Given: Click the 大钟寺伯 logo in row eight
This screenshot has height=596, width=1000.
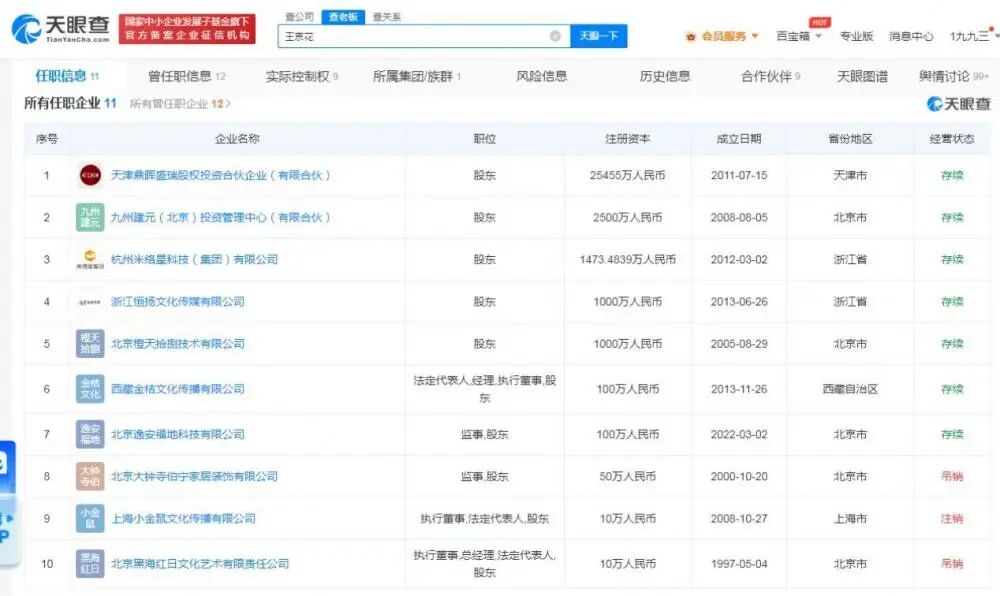Looking at the screenshot, I should tap(90, 477).
